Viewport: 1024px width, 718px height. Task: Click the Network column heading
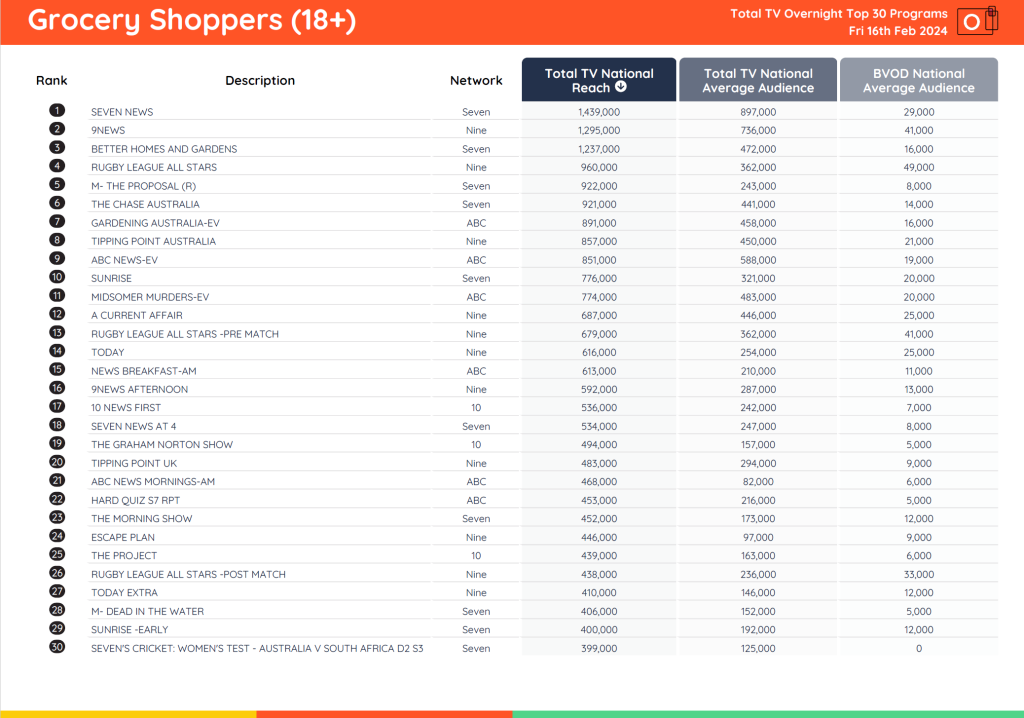[x=476, y=80]
